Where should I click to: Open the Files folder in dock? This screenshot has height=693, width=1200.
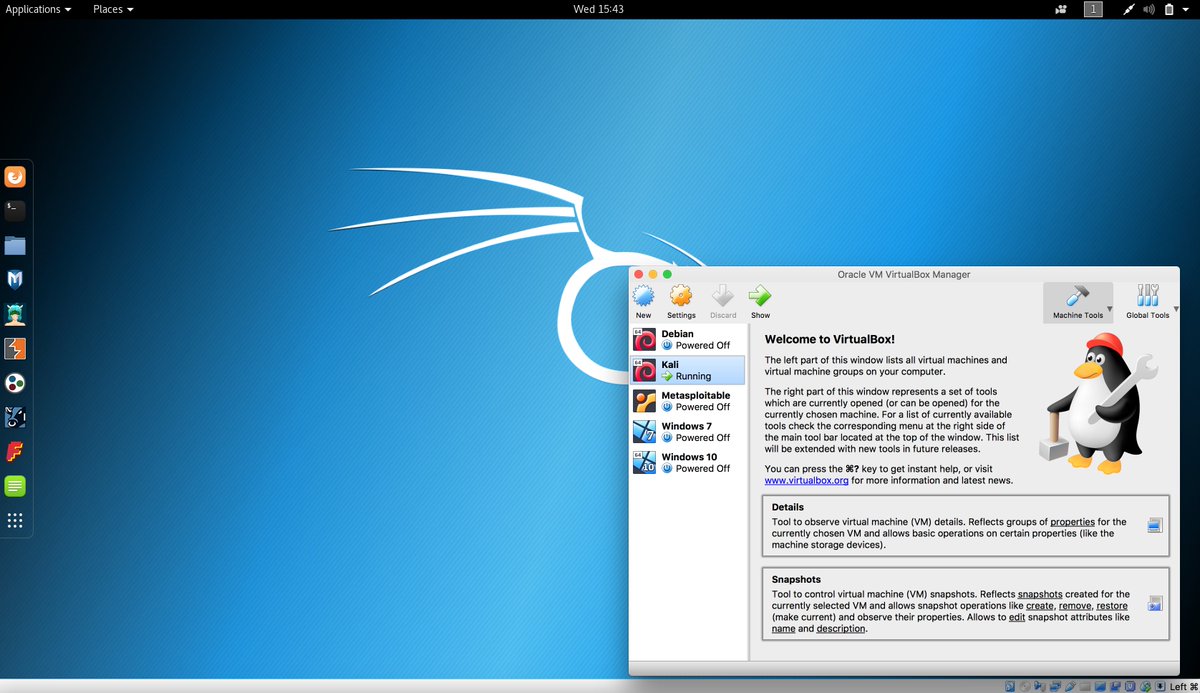(x=15, y=245)
